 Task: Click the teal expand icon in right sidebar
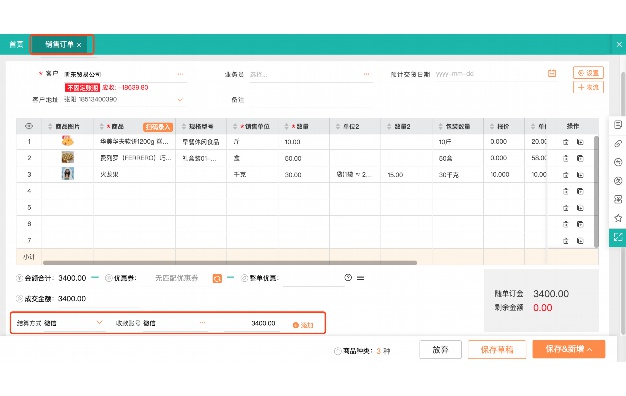coord(618,237)
